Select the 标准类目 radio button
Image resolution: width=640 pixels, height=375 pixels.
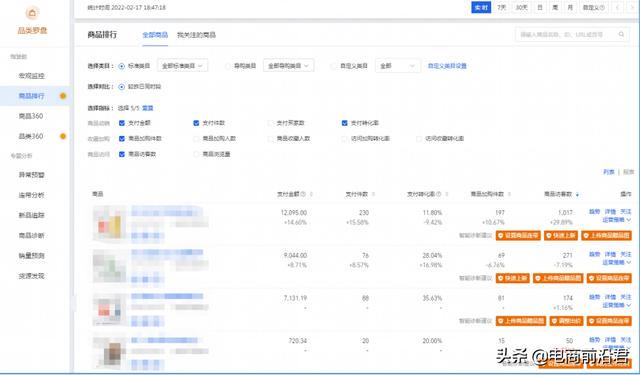[121, 66]
